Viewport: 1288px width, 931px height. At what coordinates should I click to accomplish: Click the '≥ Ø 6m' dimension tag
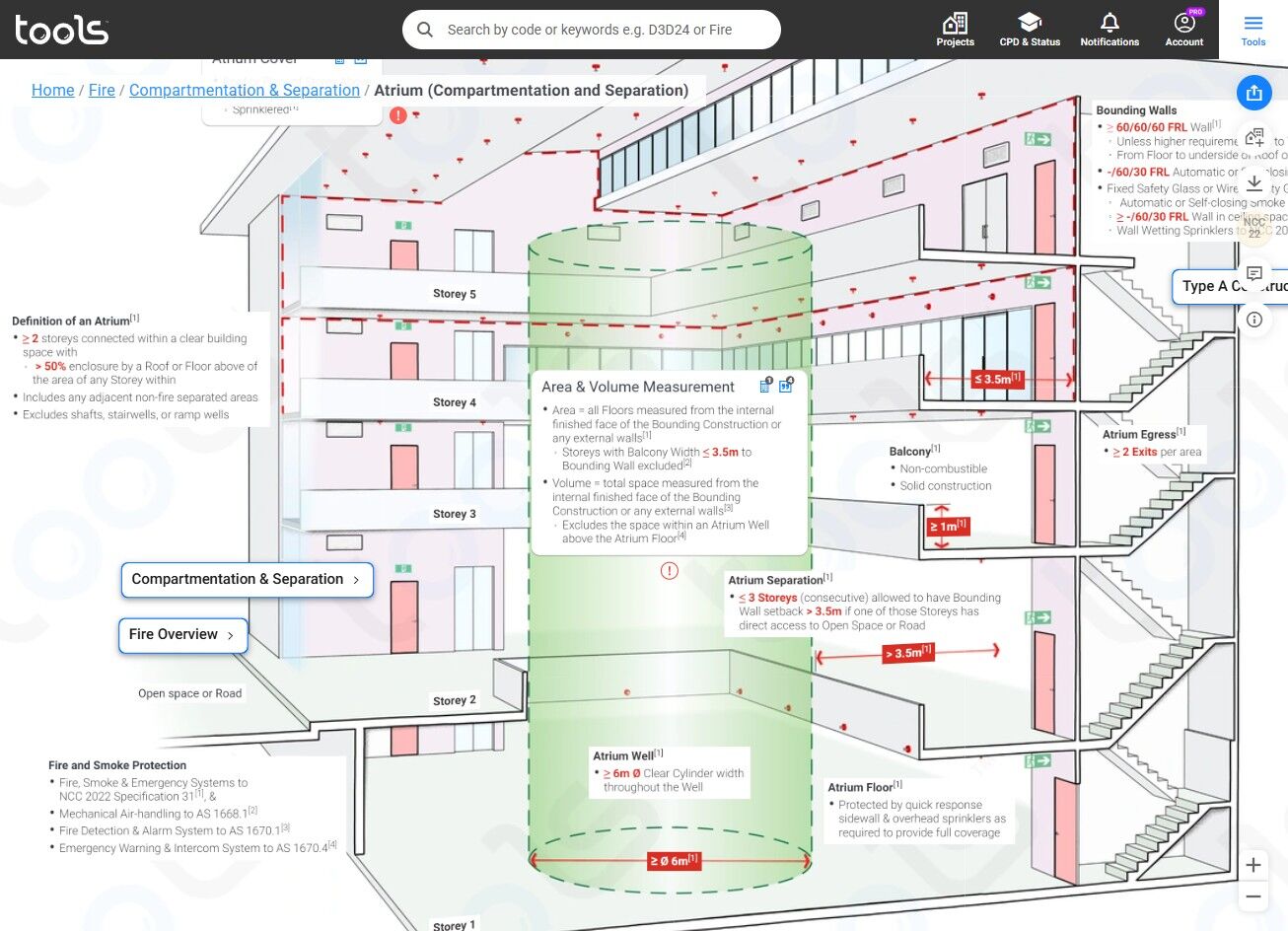675,861
